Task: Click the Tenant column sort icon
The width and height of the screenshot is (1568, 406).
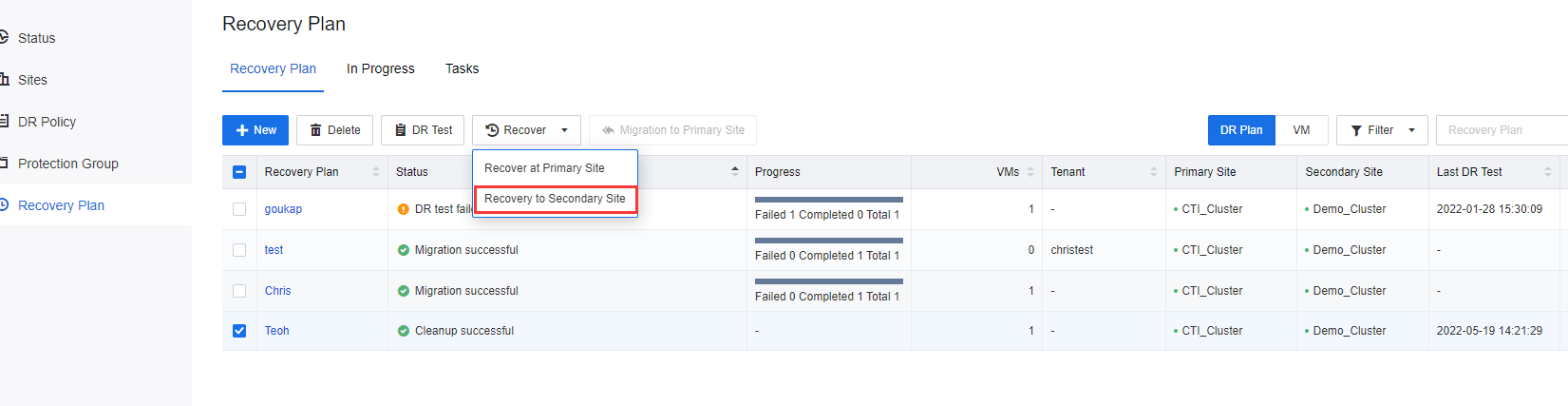Action: click(1154, 172)
